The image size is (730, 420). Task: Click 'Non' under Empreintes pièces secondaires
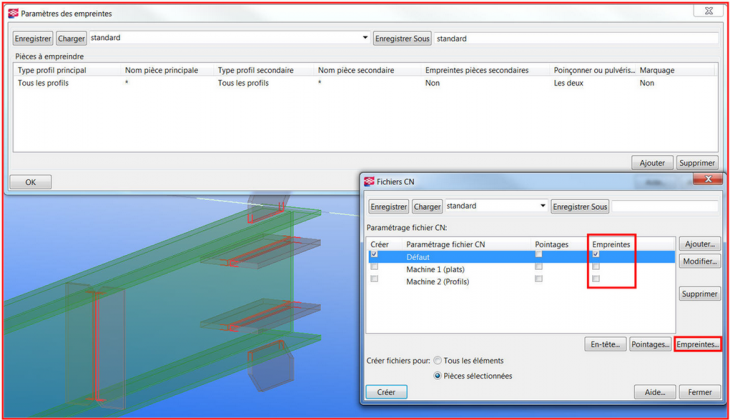click(x=433, y=83)
